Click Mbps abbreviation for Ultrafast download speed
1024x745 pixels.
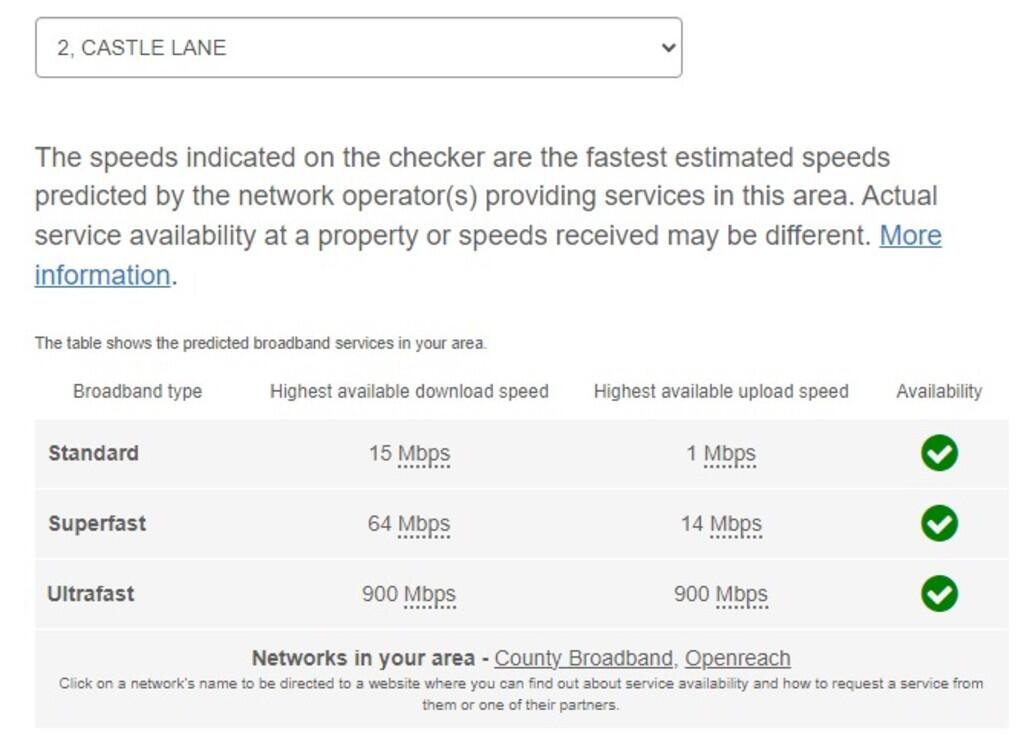[x=429, y=594]
